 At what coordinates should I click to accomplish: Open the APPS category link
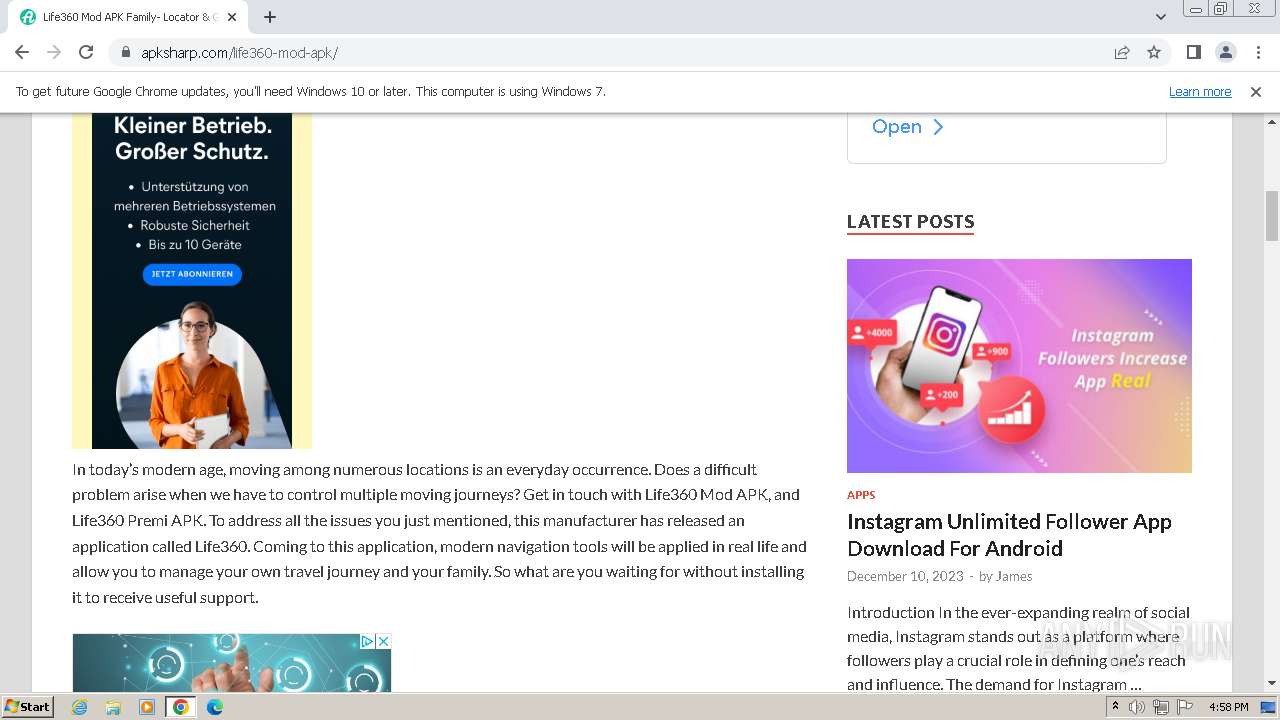click(861, 495)
